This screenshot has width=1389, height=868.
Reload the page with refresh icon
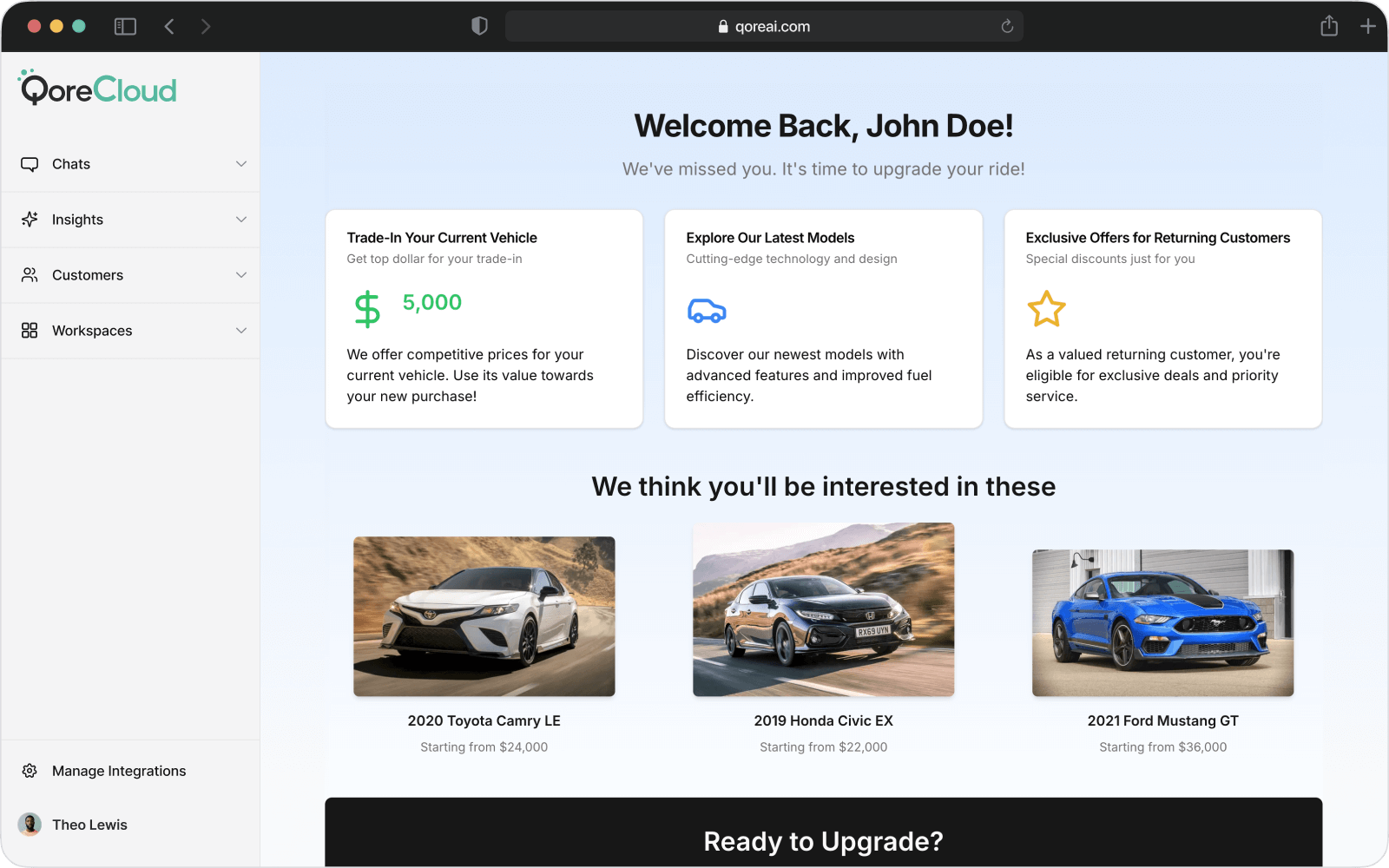1007,27
